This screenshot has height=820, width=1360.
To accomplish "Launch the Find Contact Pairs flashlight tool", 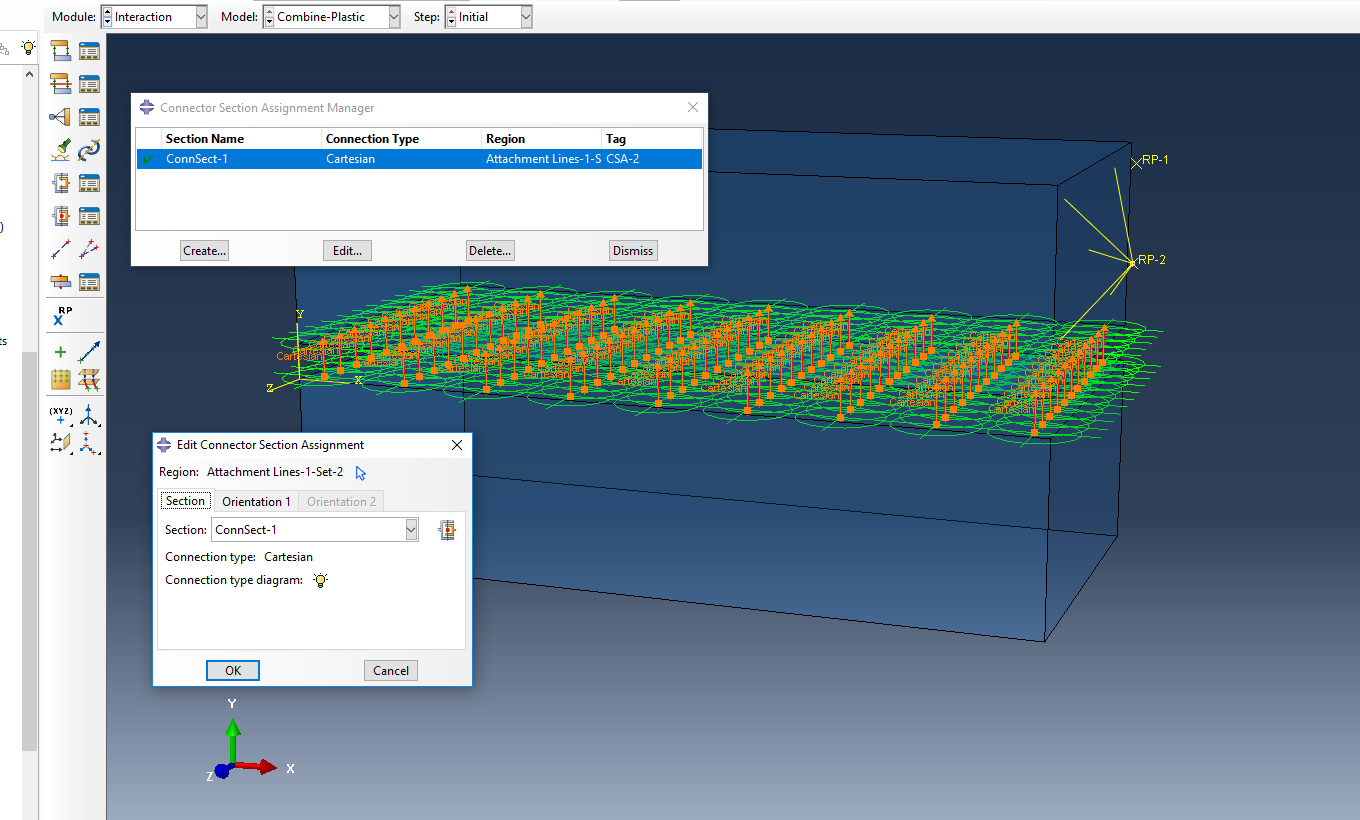I will point(60,150).
